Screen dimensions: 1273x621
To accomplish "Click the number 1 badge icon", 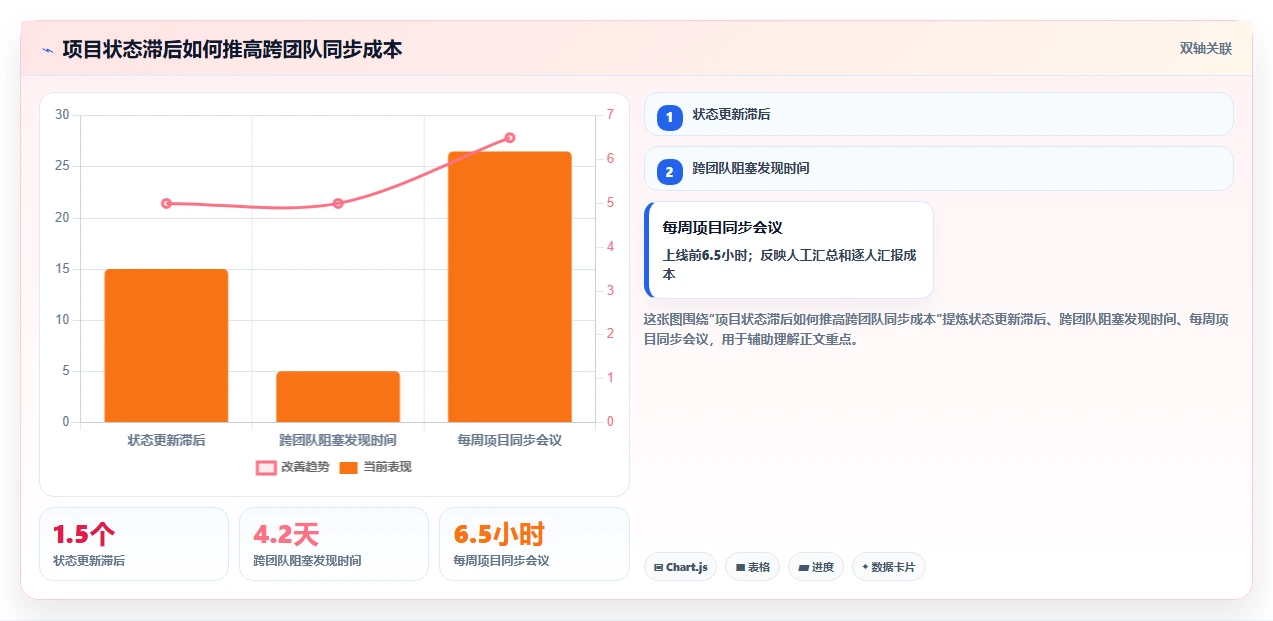I will (669, 118).
